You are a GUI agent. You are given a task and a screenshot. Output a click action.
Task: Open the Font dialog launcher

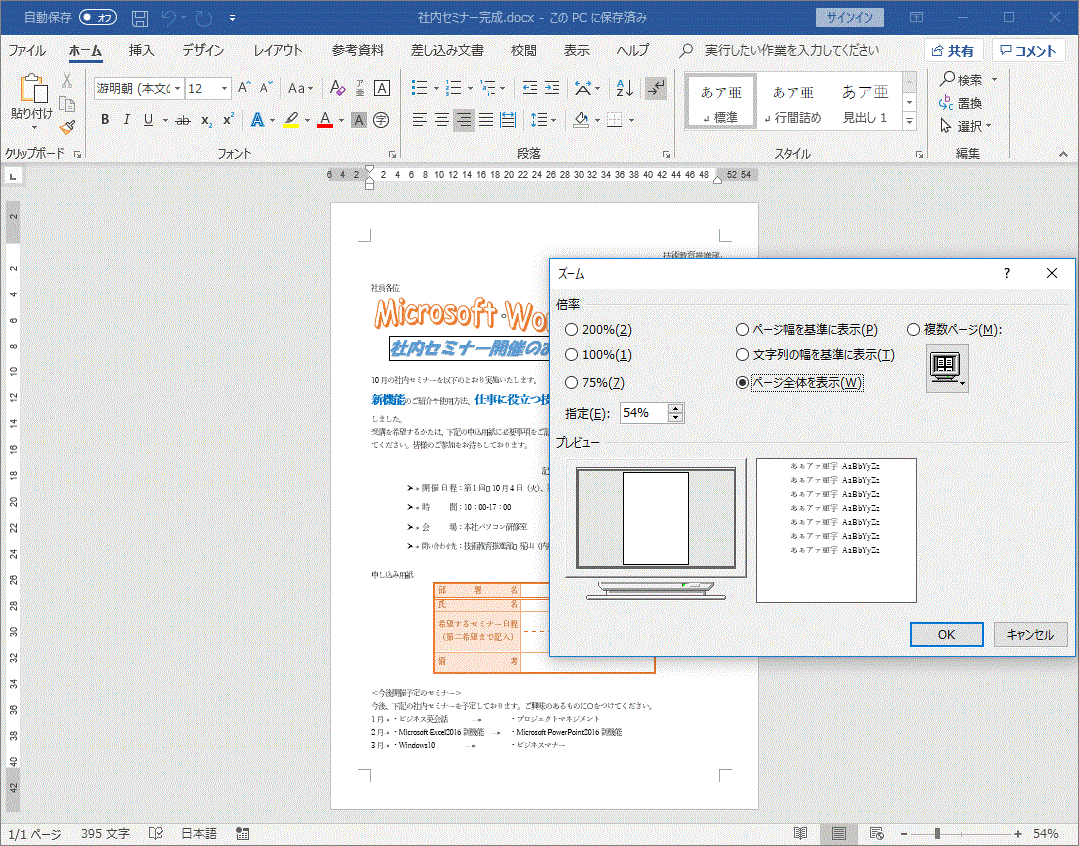pos(392,154)
